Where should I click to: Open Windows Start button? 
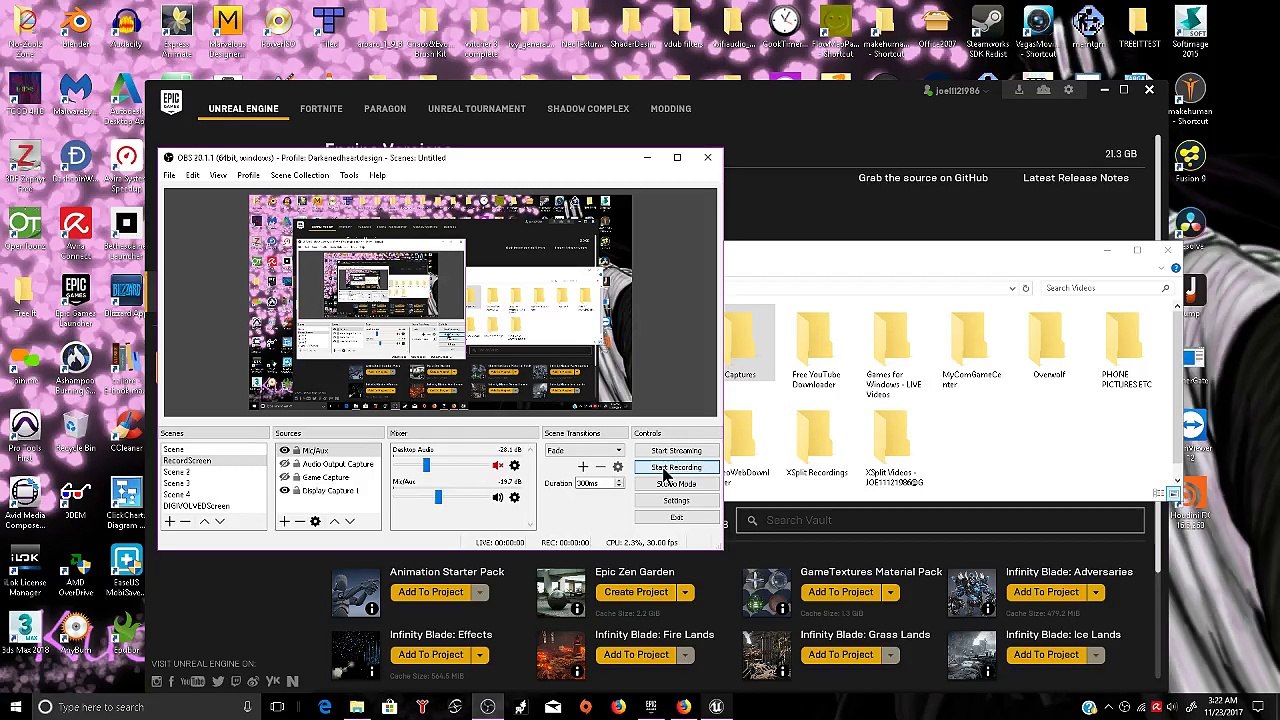pyautogui.click(x=15, y=707)
